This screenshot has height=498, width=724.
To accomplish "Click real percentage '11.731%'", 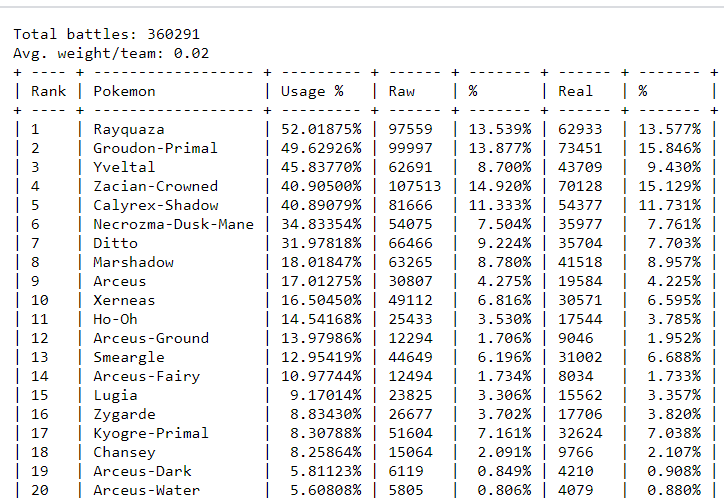I will coord(670,205).
